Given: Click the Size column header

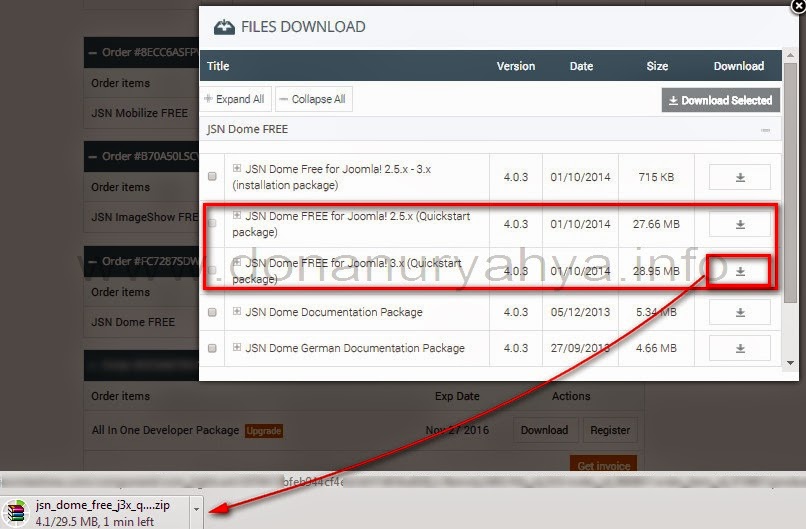Looking at the screenshot, I should tap(657, 66).
